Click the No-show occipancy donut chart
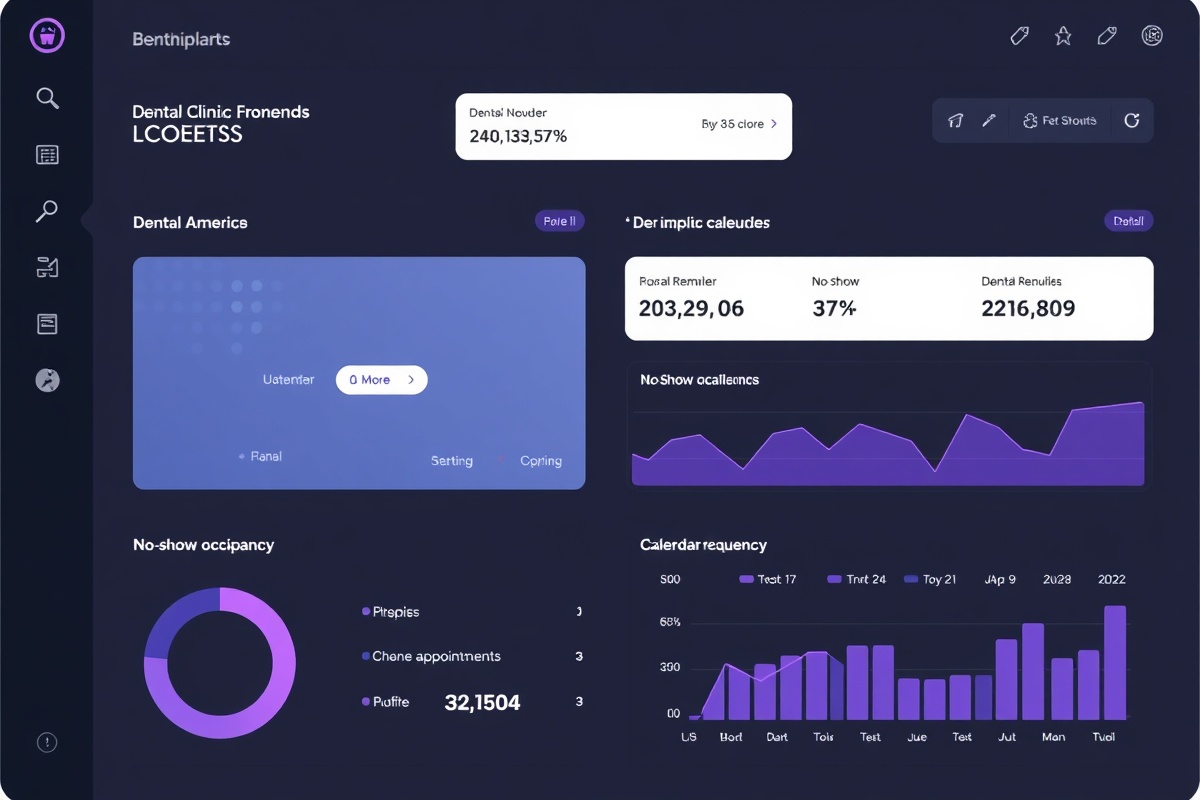The width and height of the screenshot is (1200, 800). point(220,663)
